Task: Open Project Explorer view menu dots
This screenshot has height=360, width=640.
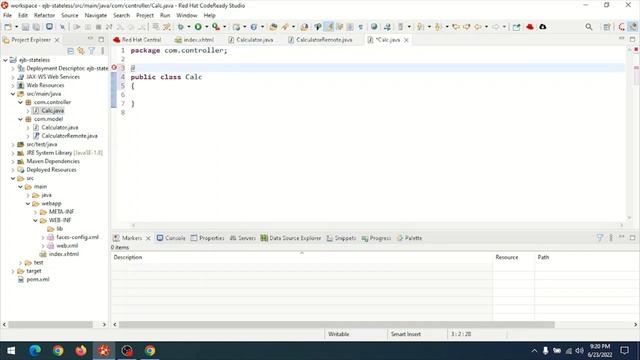Action: tap(102, 51)
